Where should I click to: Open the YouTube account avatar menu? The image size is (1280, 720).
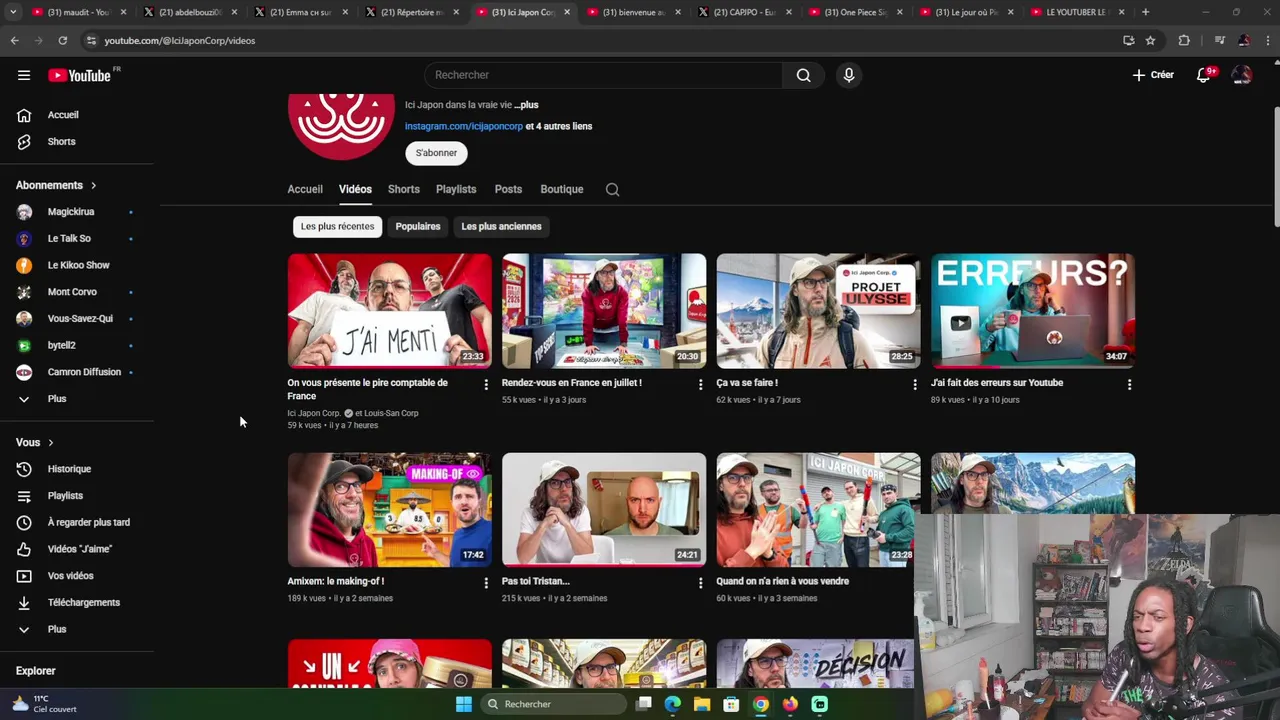click(x=1242, y=75)
